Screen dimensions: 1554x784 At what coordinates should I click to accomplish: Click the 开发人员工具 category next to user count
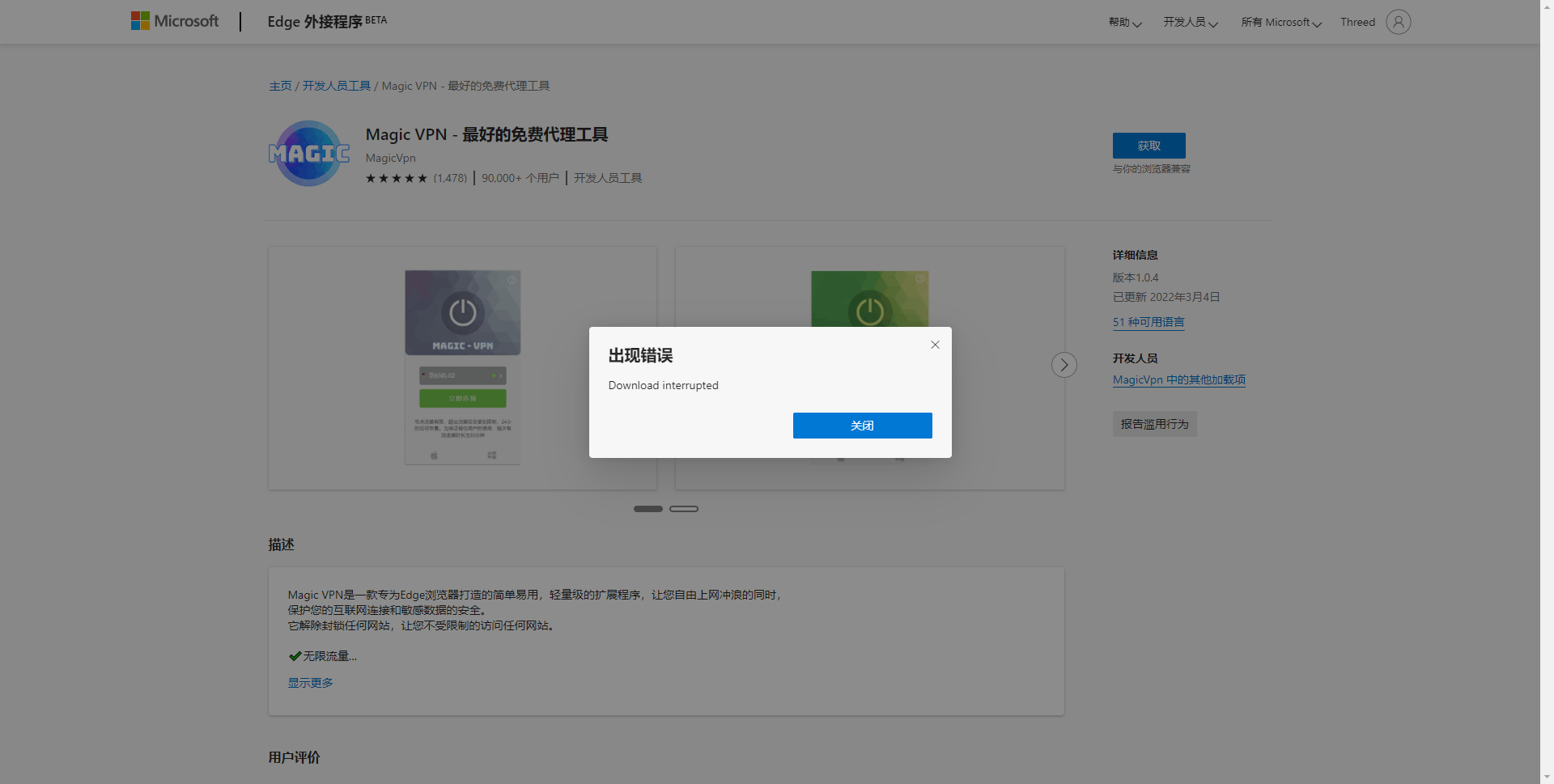coord(608,178)
